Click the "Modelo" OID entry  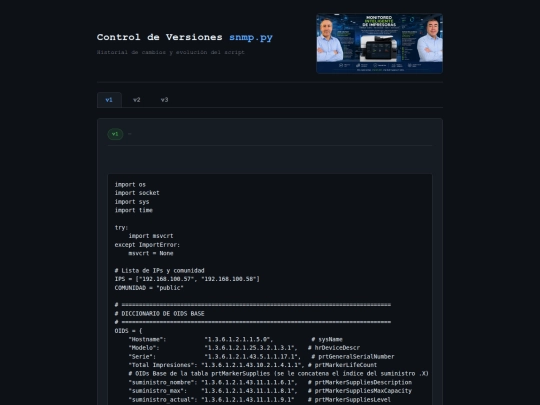(244, 348)
